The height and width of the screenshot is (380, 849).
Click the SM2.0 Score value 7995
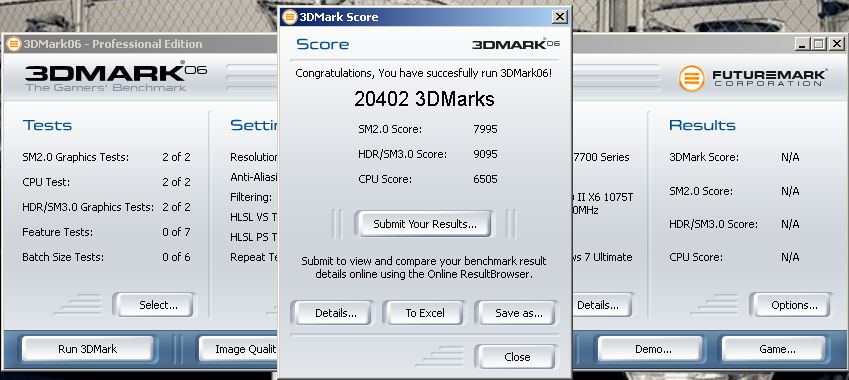485,129
